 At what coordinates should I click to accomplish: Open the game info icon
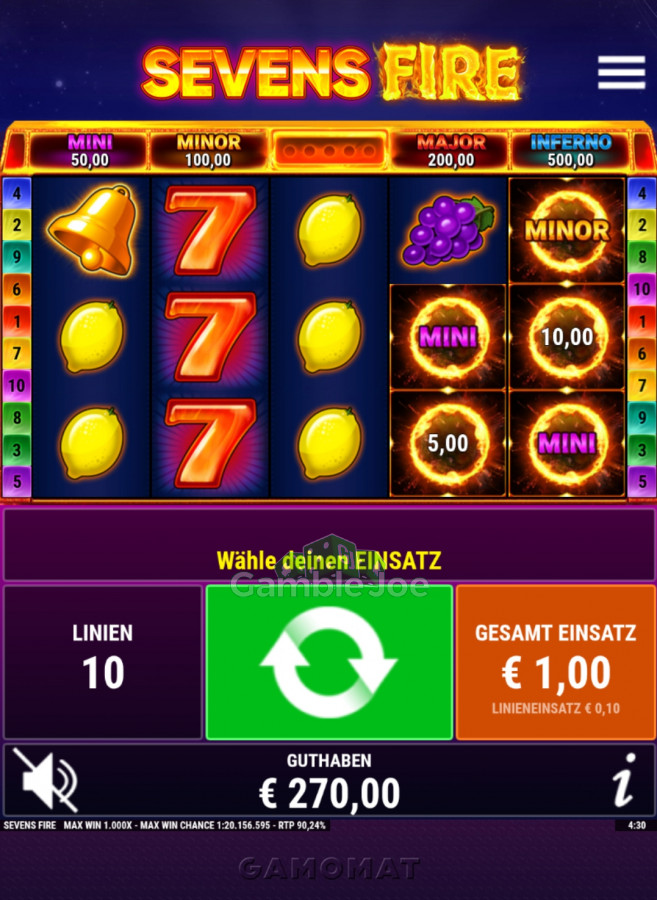624,779
